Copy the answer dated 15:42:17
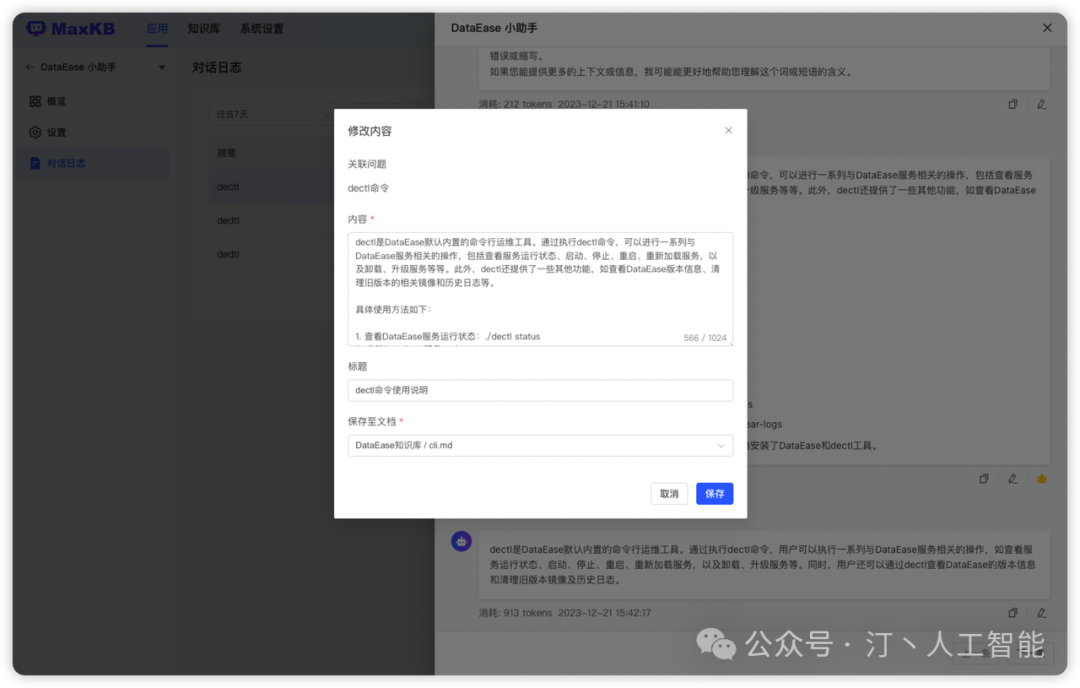1080x688 pixels. click(1012, 612)
